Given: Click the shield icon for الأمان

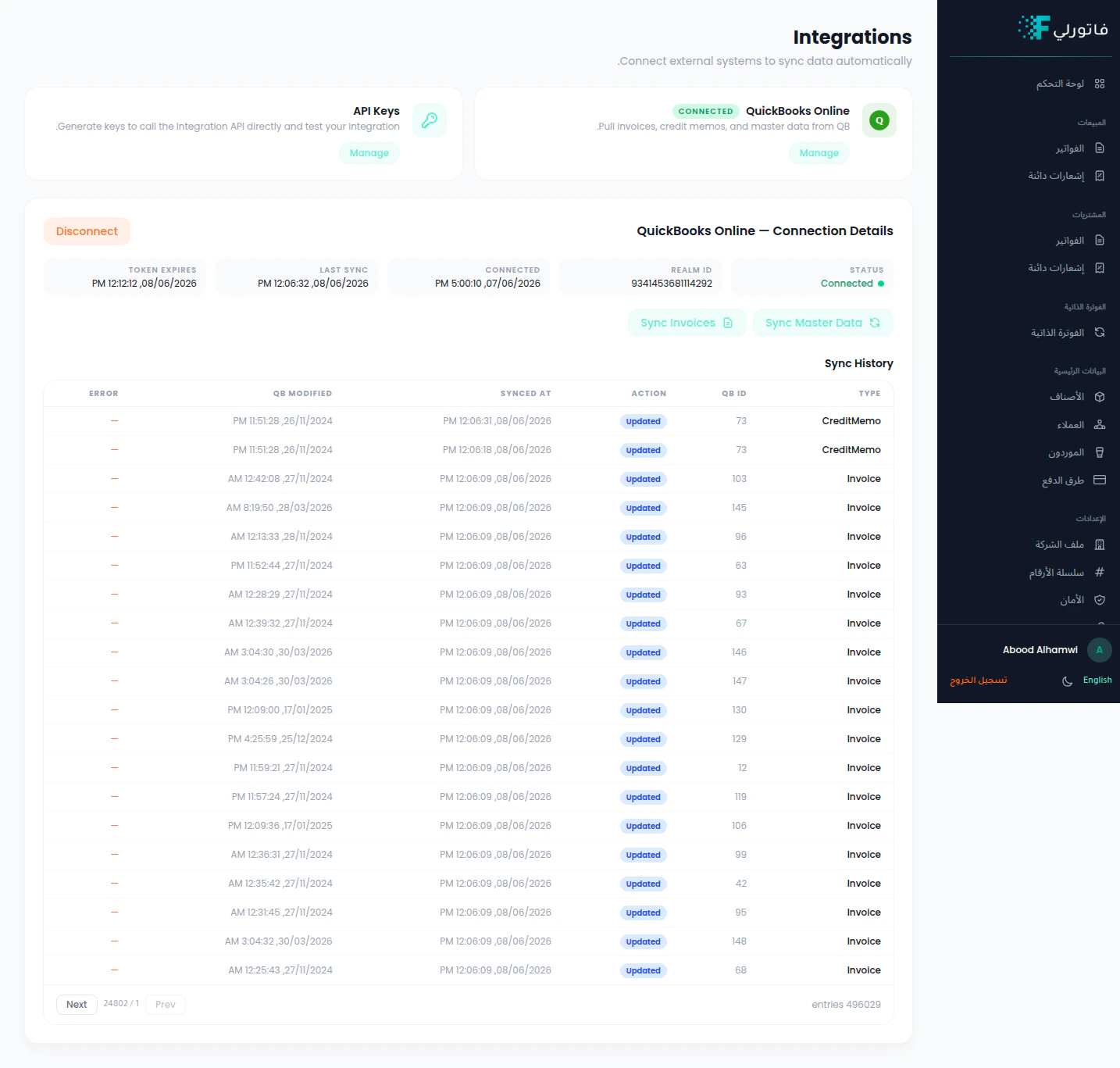Looking at the screenshot, I should (x=1100, y=600).
